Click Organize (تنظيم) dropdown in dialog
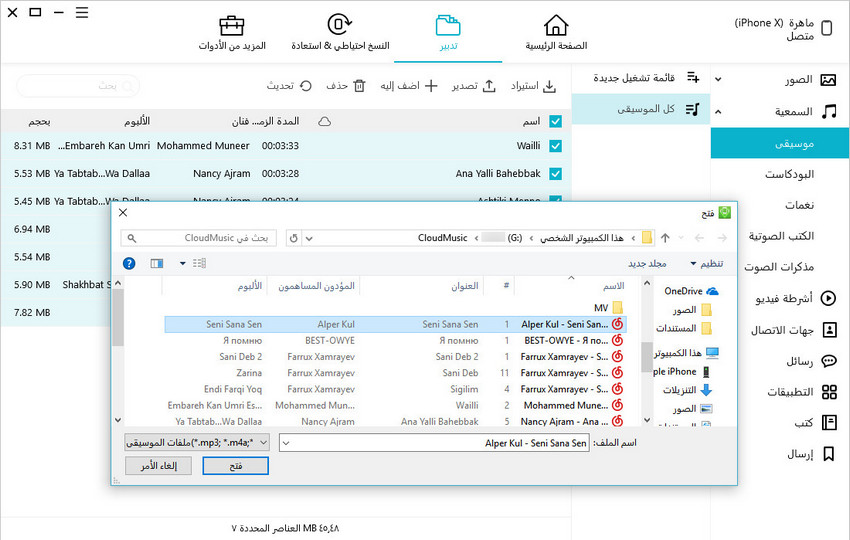The height and width of the screenshot is (540, 850). [706, 263]
